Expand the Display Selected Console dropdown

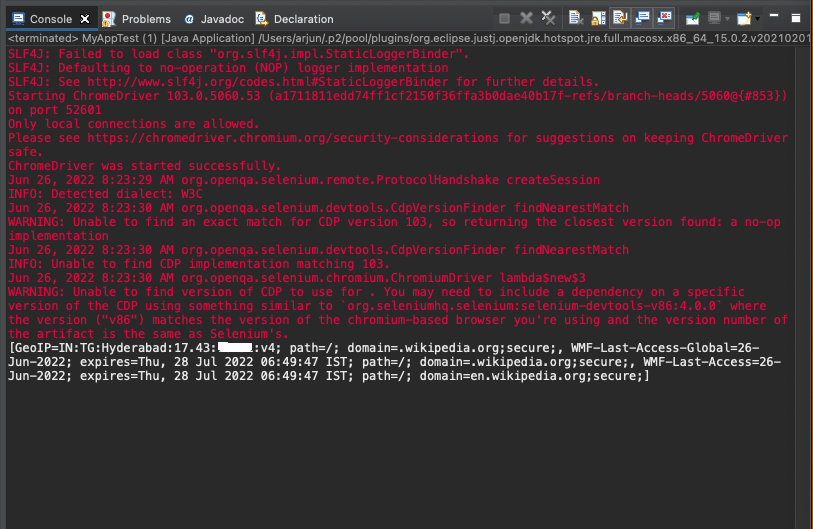728,18
